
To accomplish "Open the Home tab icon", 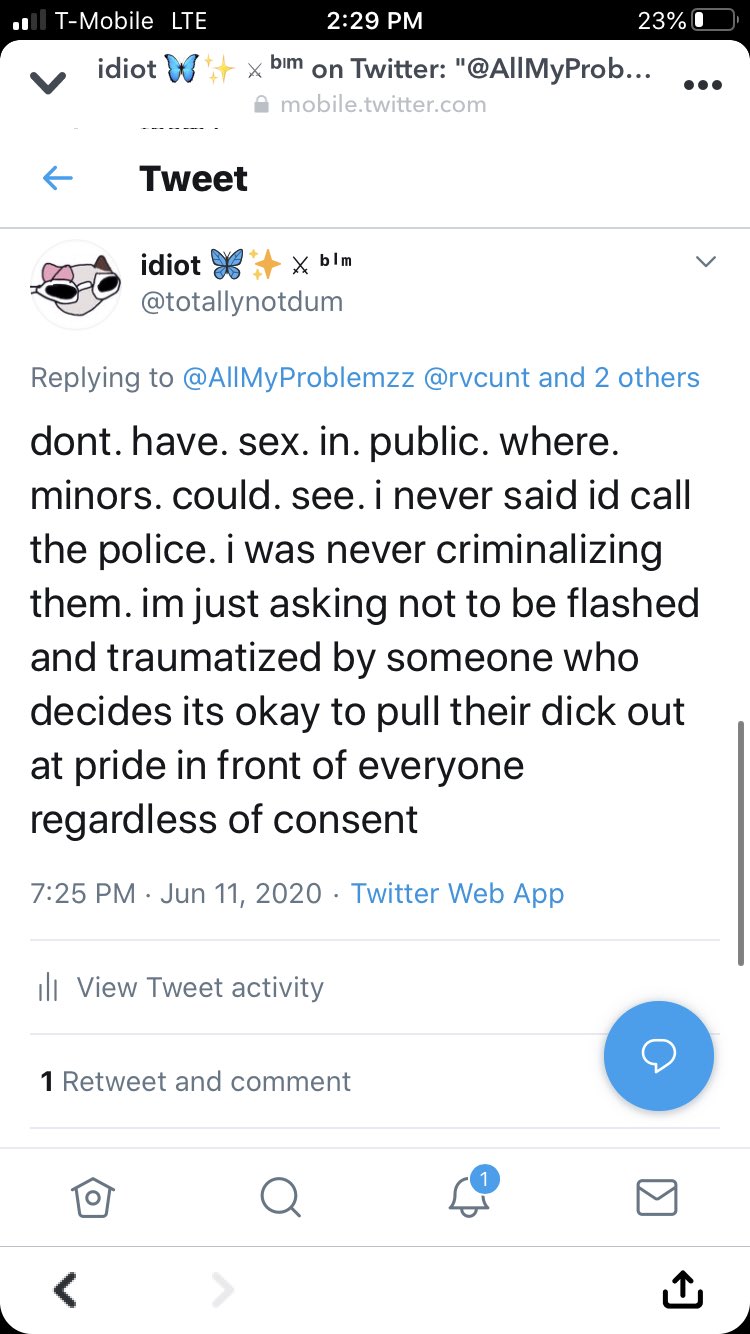I will tap(93, 1196).
